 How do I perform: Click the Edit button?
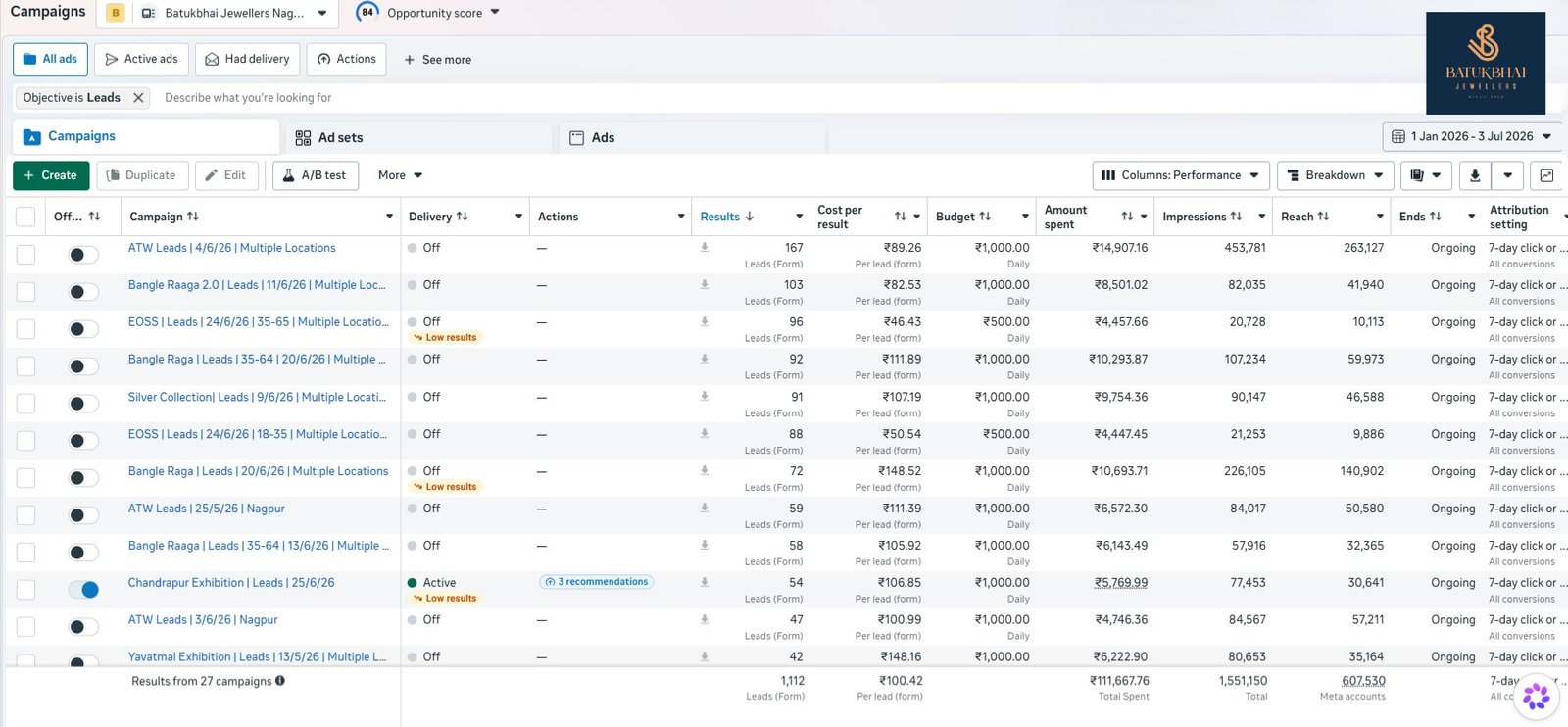(x=226, y=175)
